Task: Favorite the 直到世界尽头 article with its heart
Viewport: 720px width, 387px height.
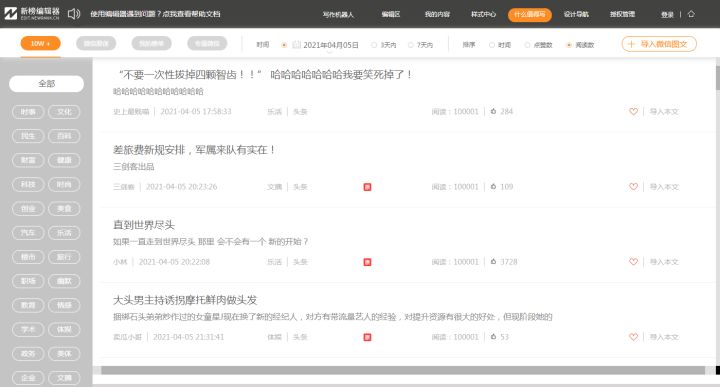Action: pos(633,262)
